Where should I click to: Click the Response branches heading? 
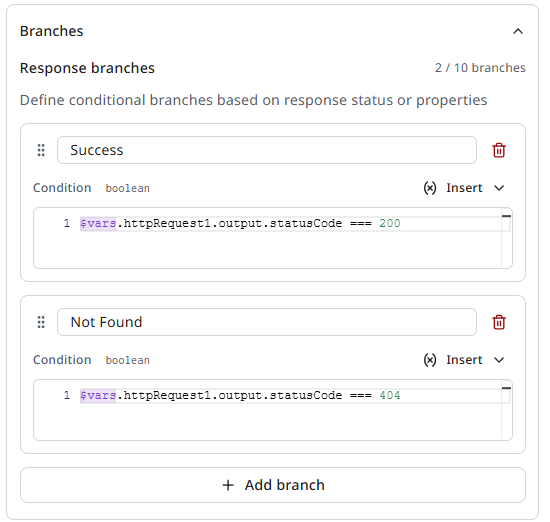pos(87,68)
